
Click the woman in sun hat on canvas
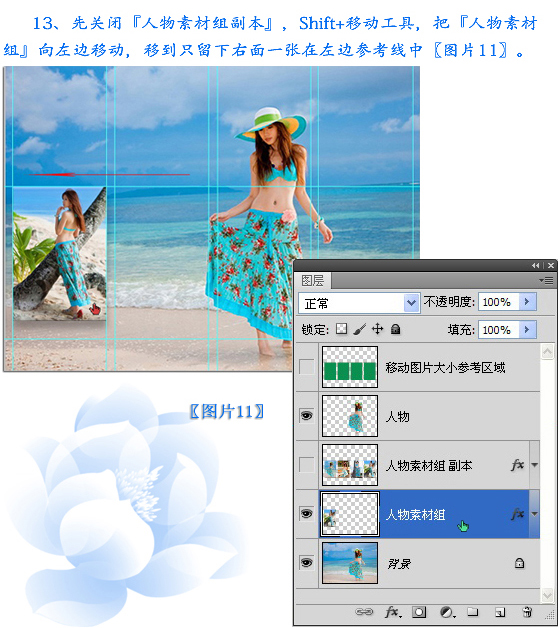point(269,230)
